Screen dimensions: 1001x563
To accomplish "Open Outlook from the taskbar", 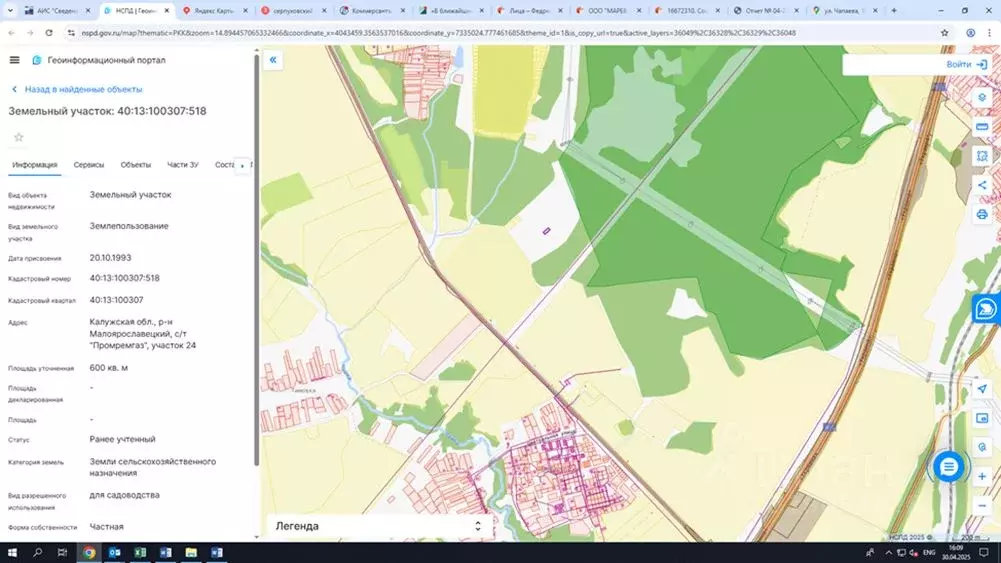I will [x=114, y=552].
